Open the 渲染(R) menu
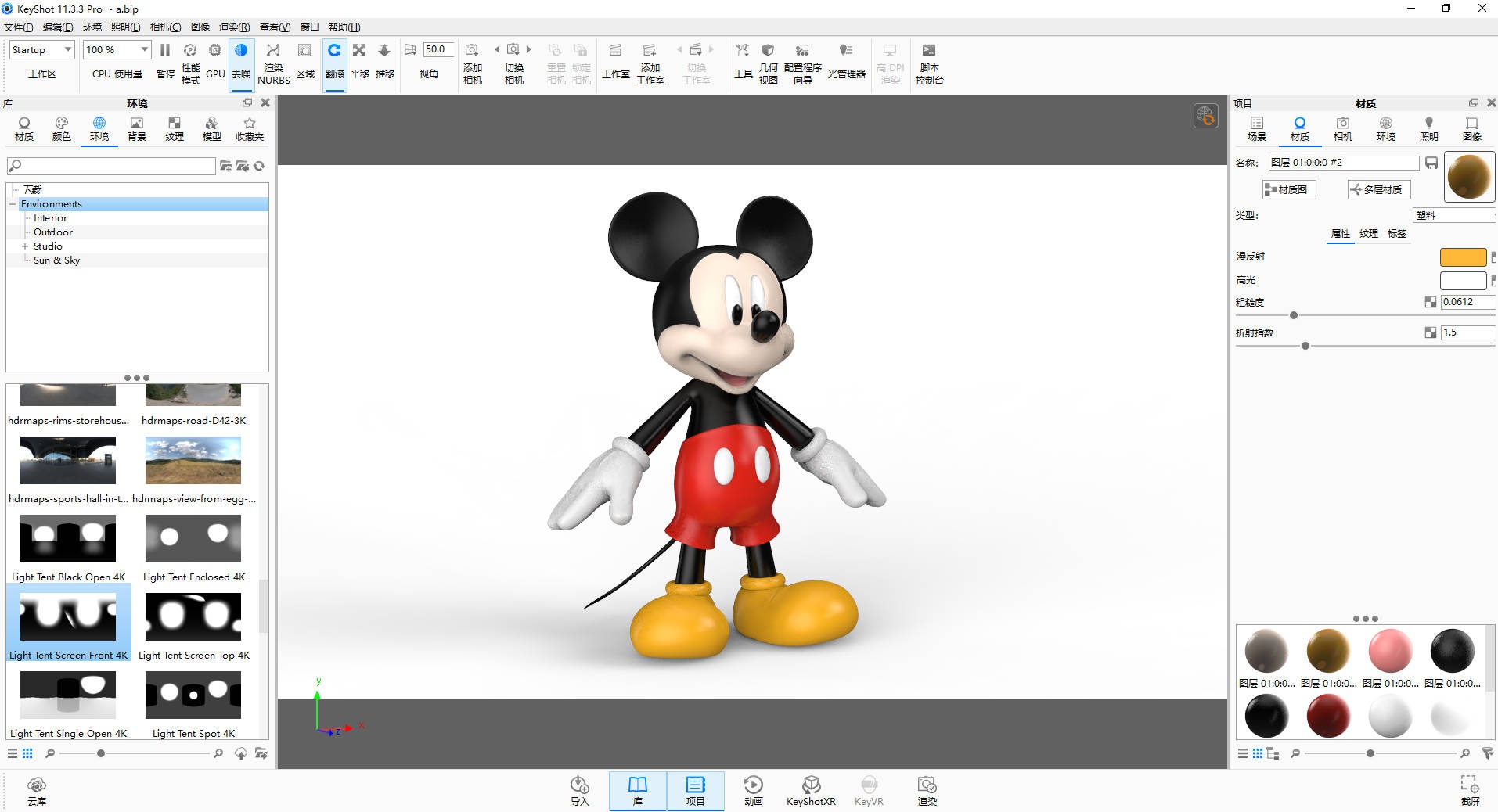This screenshot has width=1498, height=812. pyautogui.click(x=234, y=27)
